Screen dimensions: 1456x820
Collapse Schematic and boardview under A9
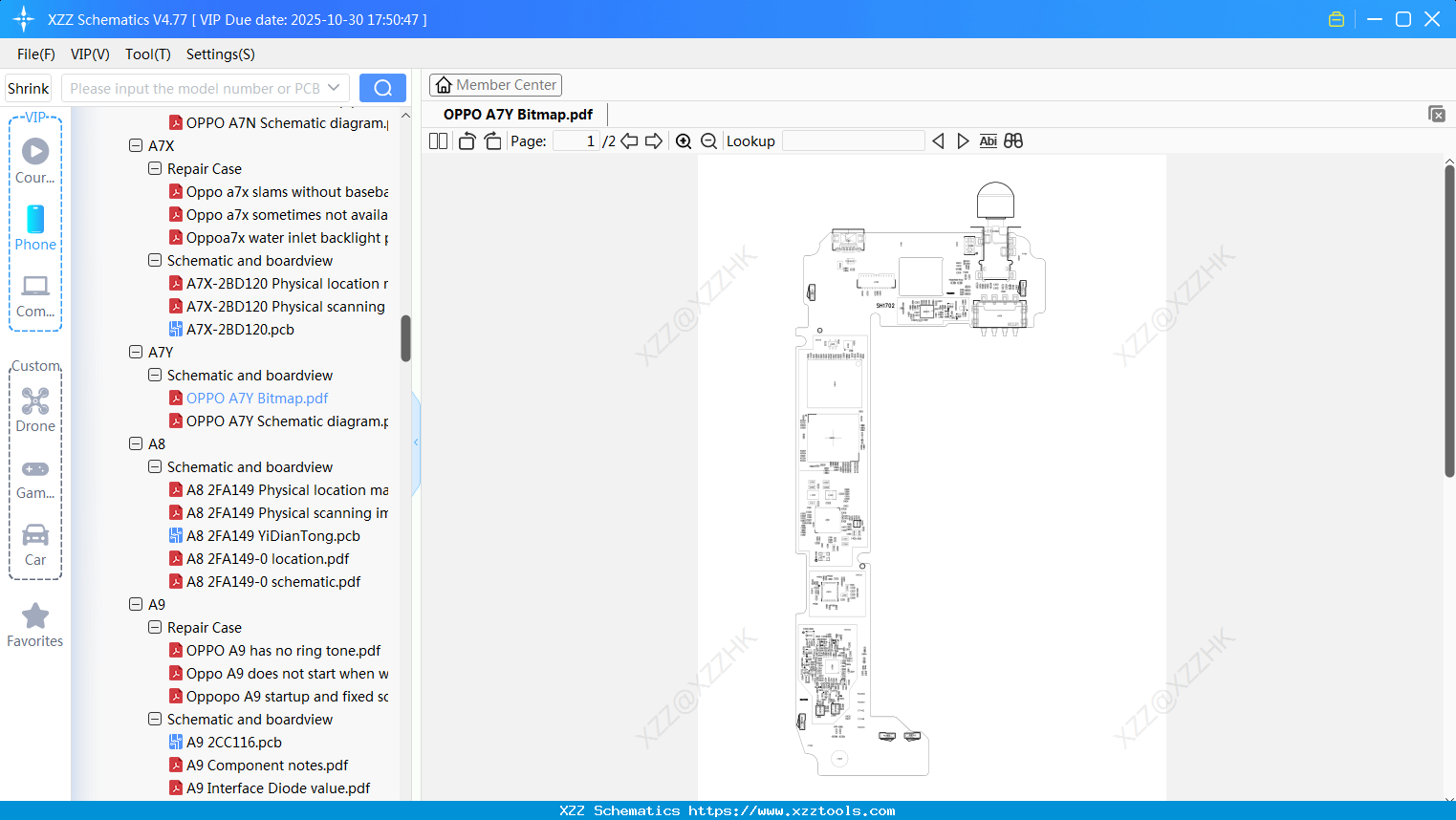tap(155, 720)
